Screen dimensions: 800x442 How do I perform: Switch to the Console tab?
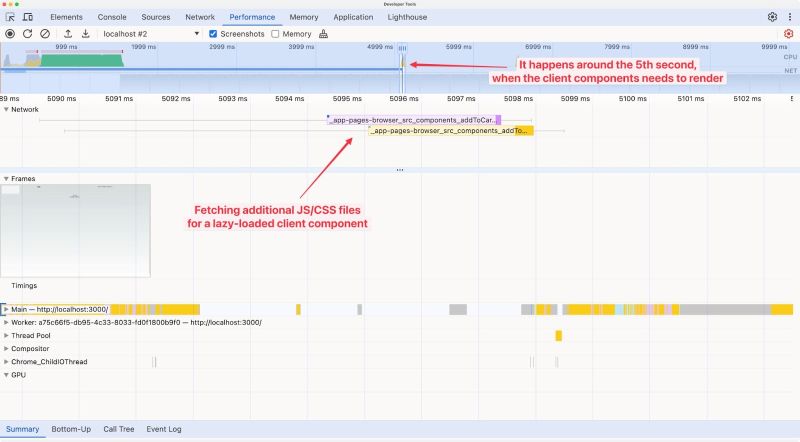click(x=112, y=17)
